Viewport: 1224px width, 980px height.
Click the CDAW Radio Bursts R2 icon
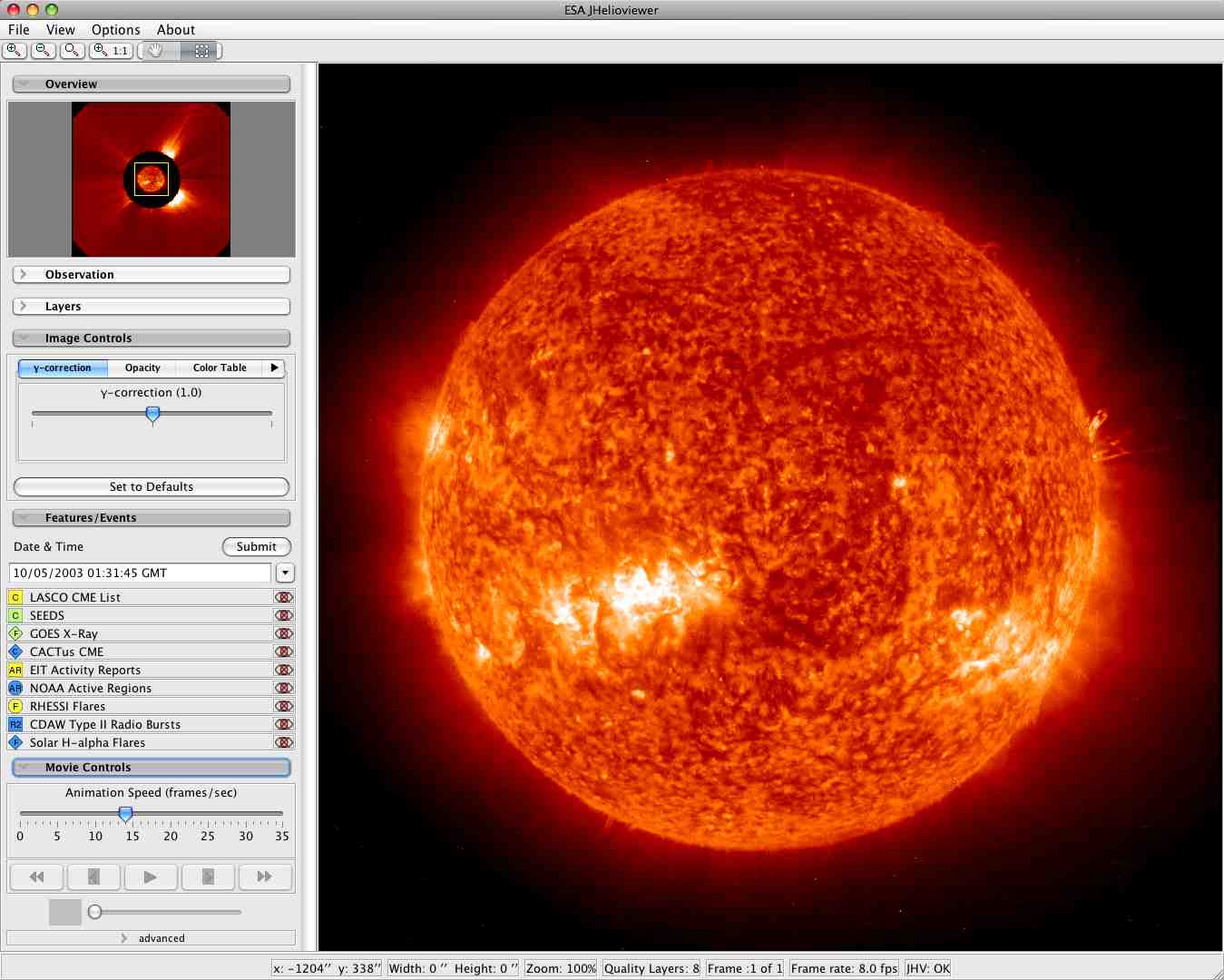coord(15,724)
